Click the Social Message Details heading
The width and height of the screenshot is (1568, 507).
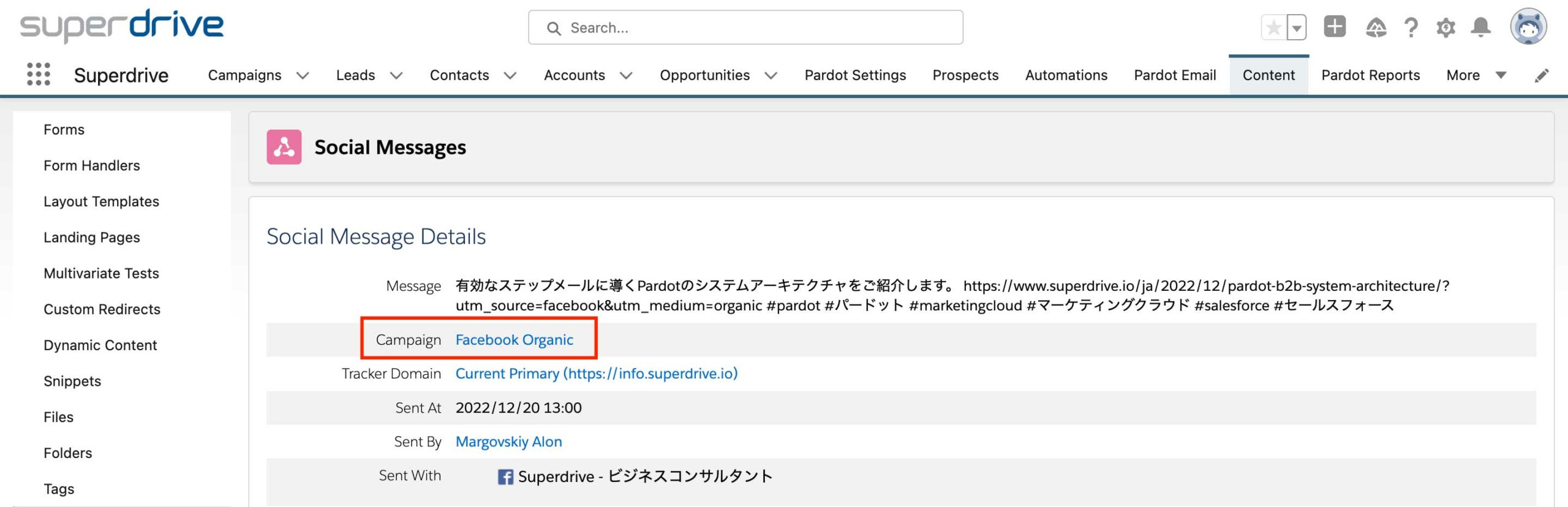tap(376, 237)
